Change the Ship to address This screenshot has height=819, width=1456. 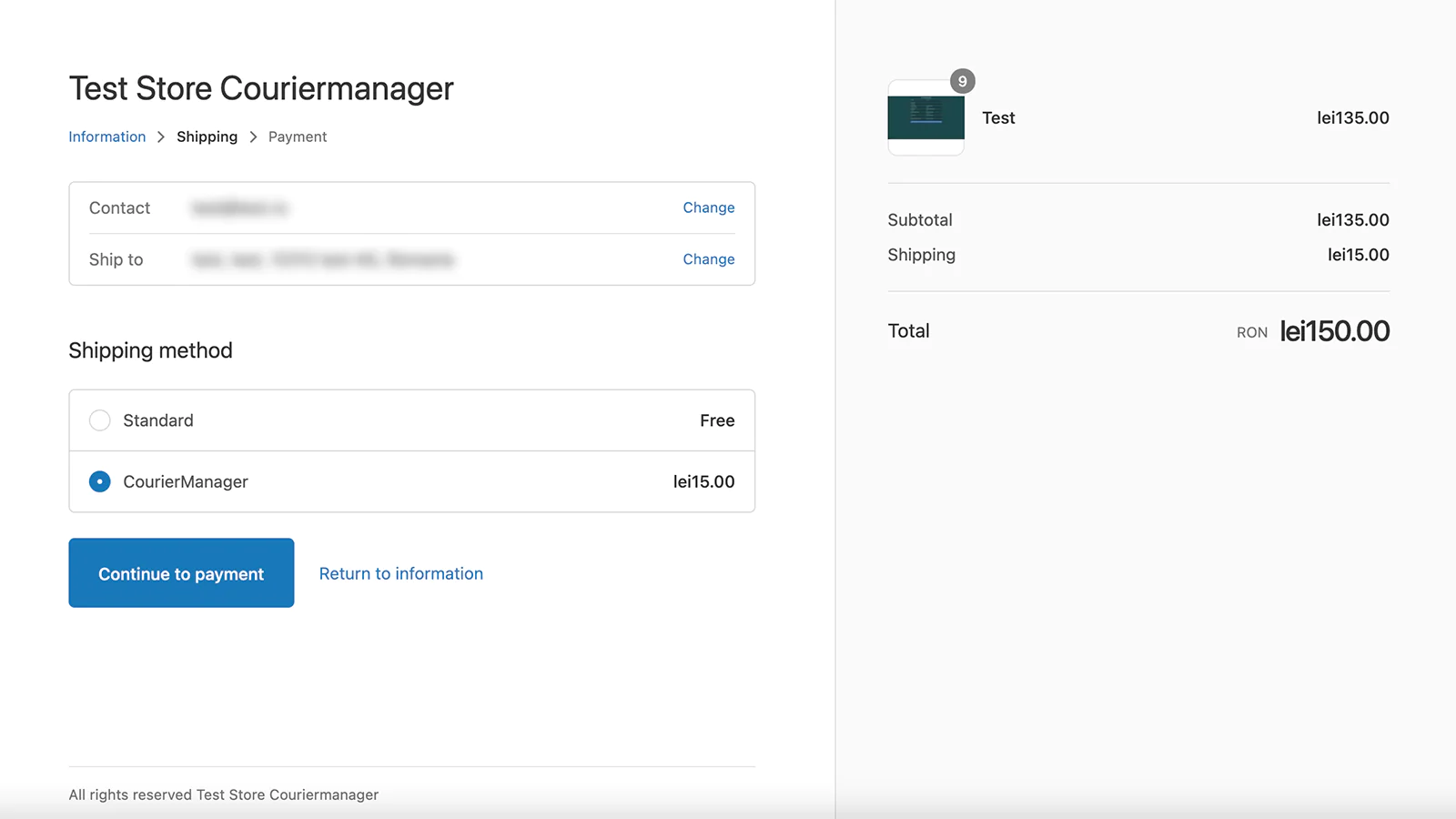click(x=709, y=259)
